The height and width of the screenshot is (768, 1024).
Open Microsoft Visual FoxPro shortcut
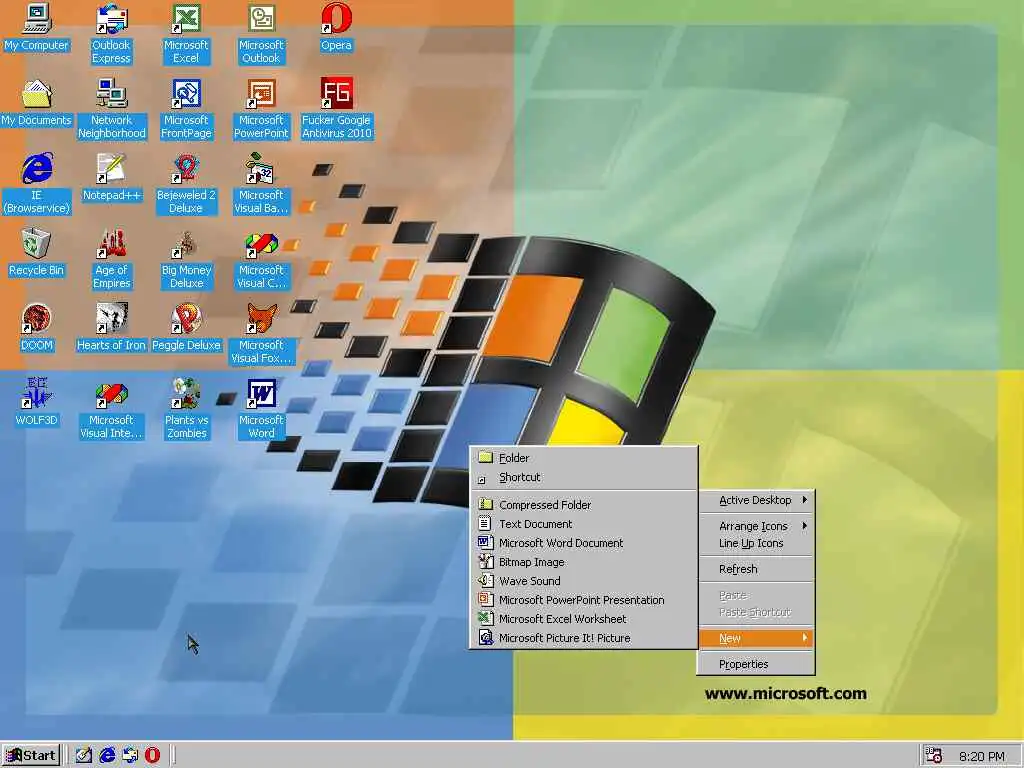pyautogui.click(x=261, y=334)
